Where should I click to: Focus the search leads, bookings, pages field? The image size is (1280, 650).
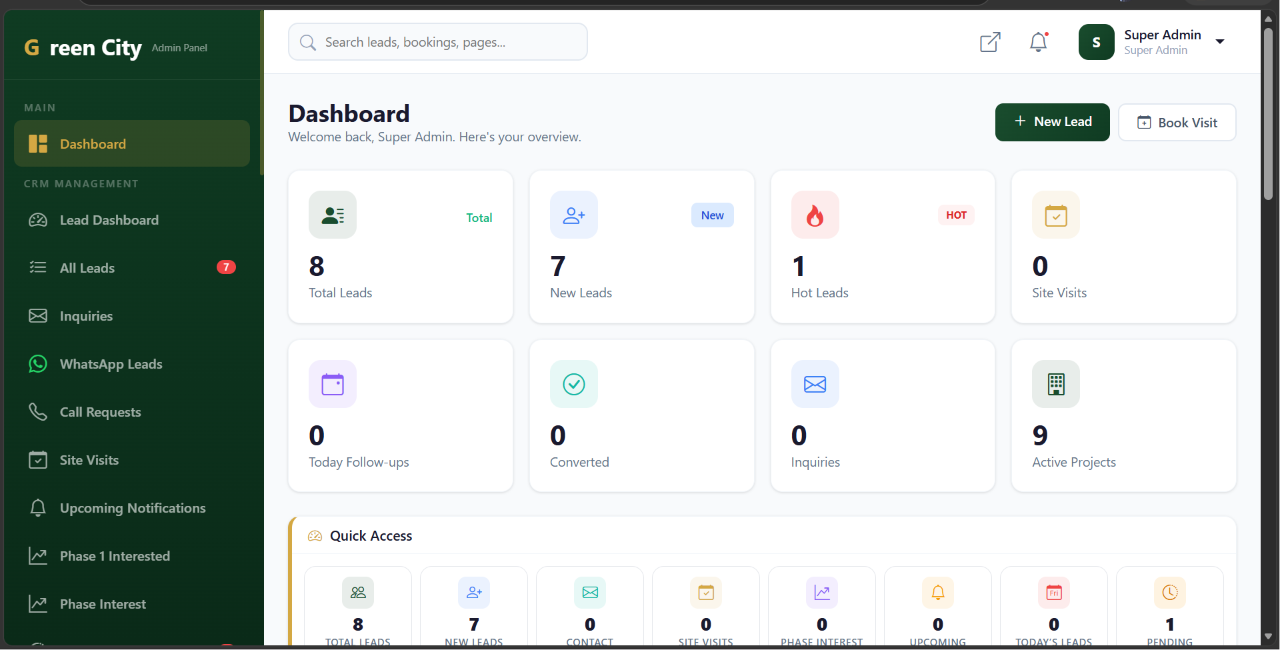438,42
